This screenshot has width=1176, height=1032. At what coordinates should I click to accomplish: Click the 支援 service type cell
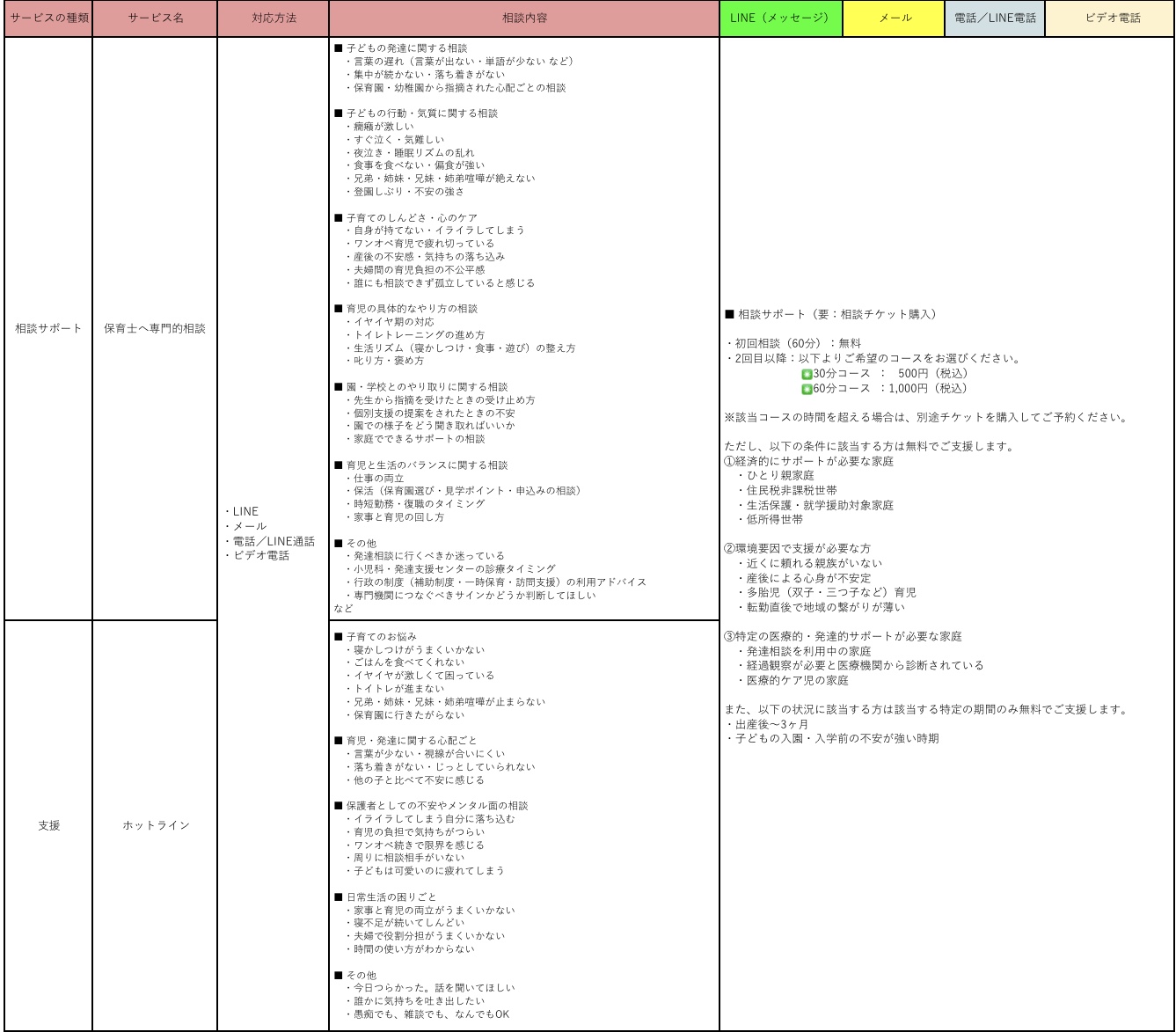48,825
